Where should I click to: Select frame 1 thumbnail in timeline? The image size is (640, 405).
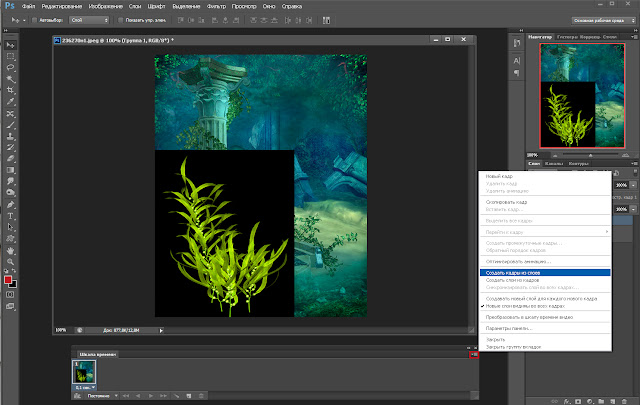pyautogui.click(x=84, y=372)
